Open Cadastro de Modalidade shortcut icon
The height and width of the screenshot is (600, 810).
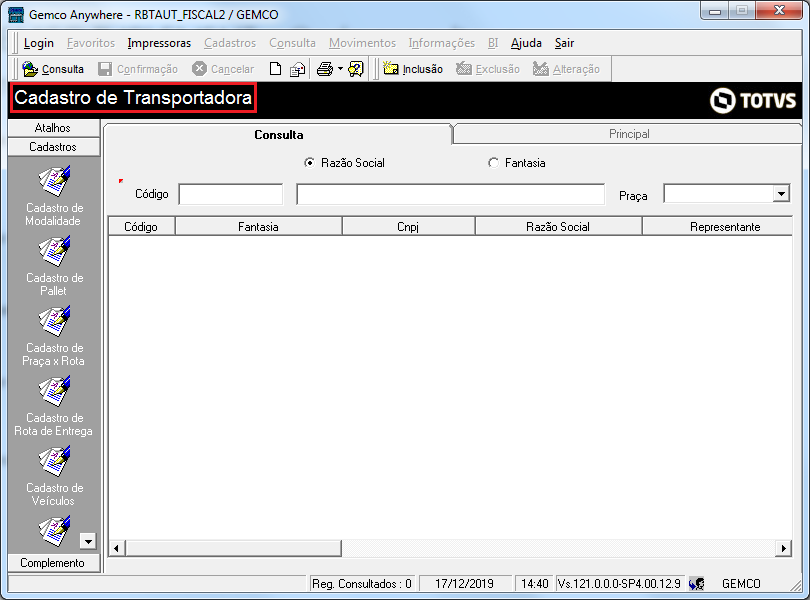tap(54, 181)
